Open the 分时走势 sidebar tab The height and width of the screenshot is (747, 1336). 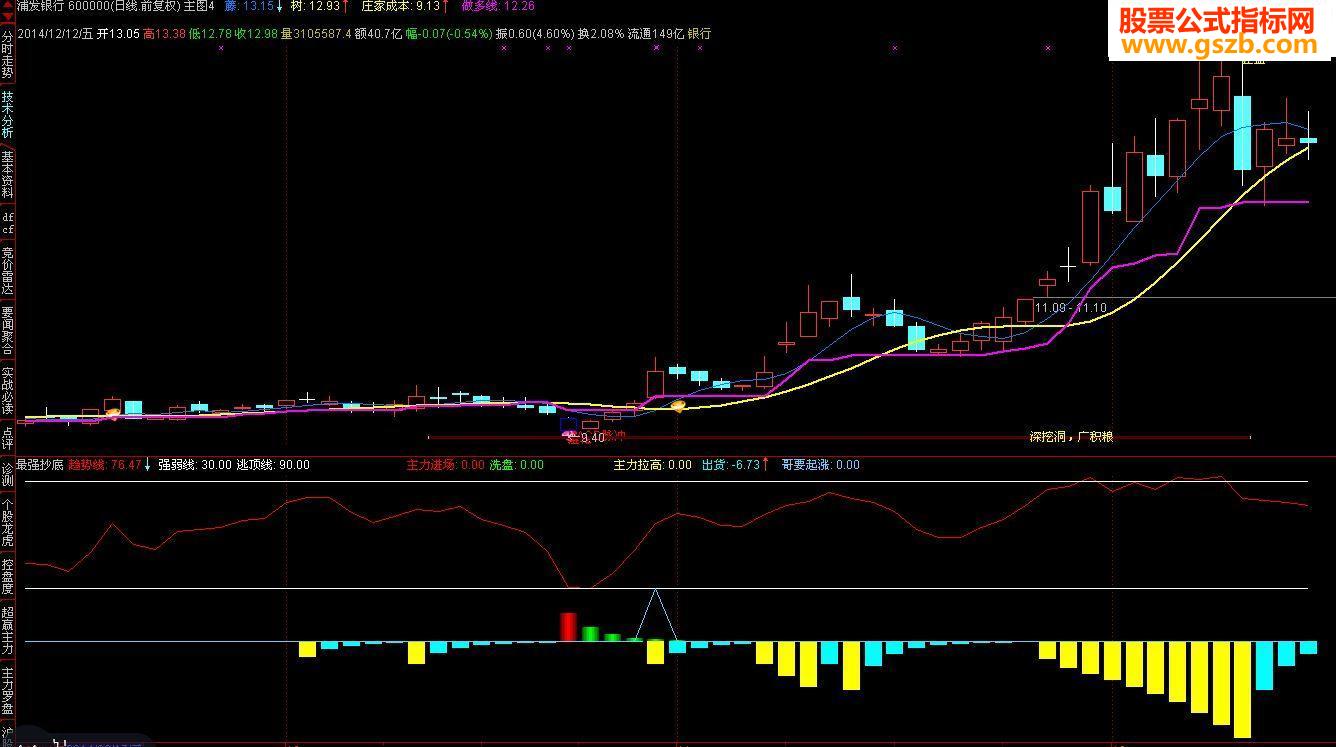tap(7, 53)
